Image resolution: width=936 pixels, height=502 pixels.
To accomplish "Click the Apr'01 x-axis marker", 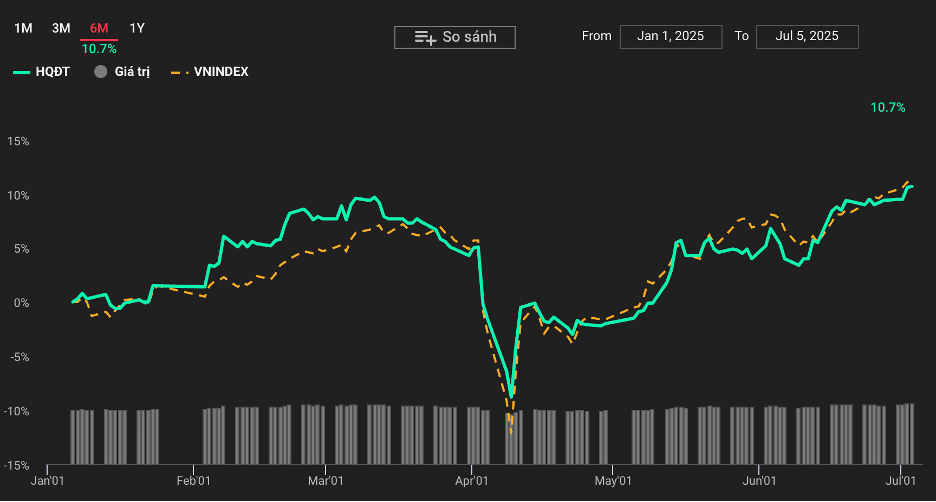I will [x=472, y=481].
